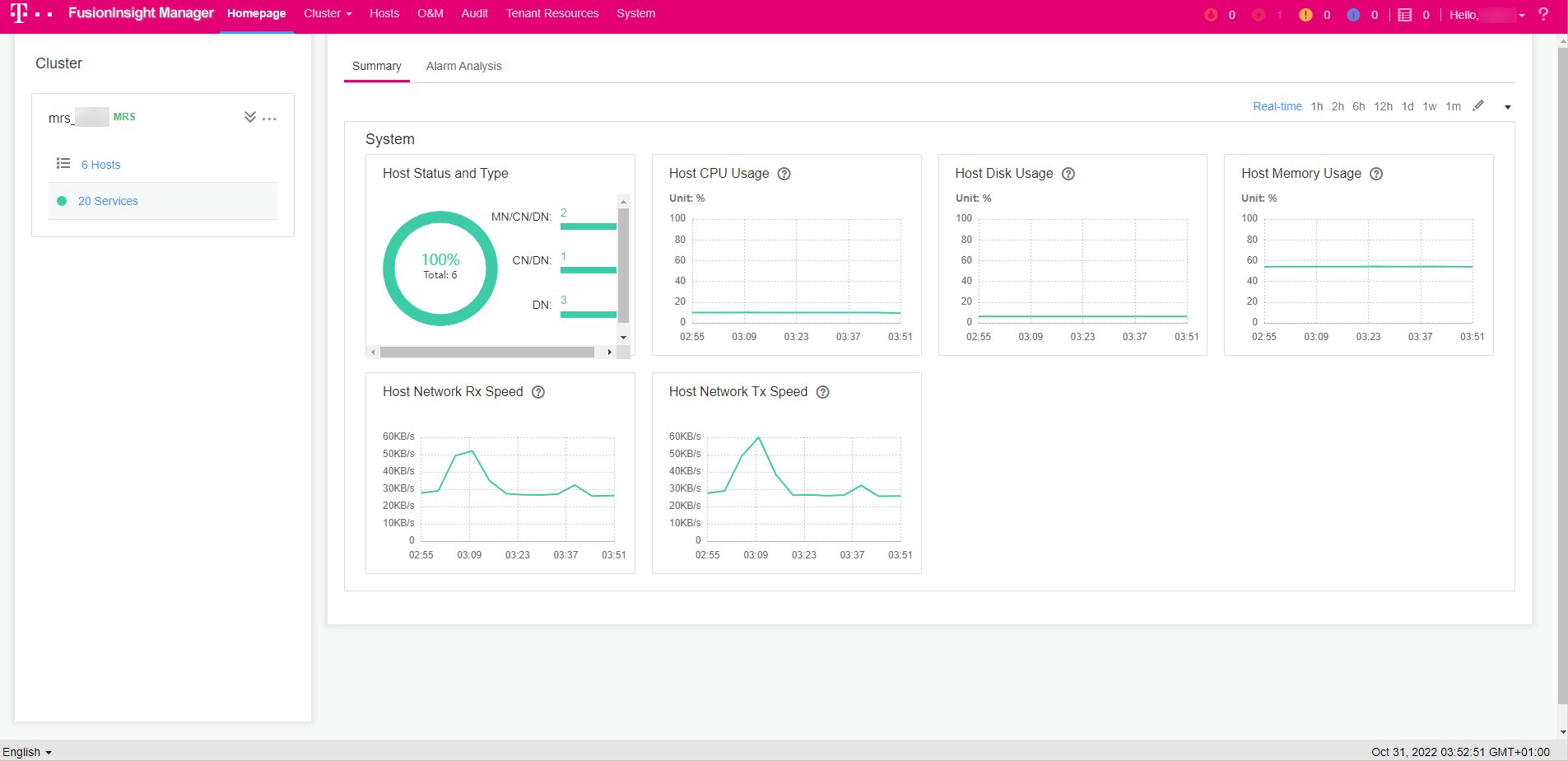1568x761 pixels.
Task: Select the Real-time range
Action: 1277,106
